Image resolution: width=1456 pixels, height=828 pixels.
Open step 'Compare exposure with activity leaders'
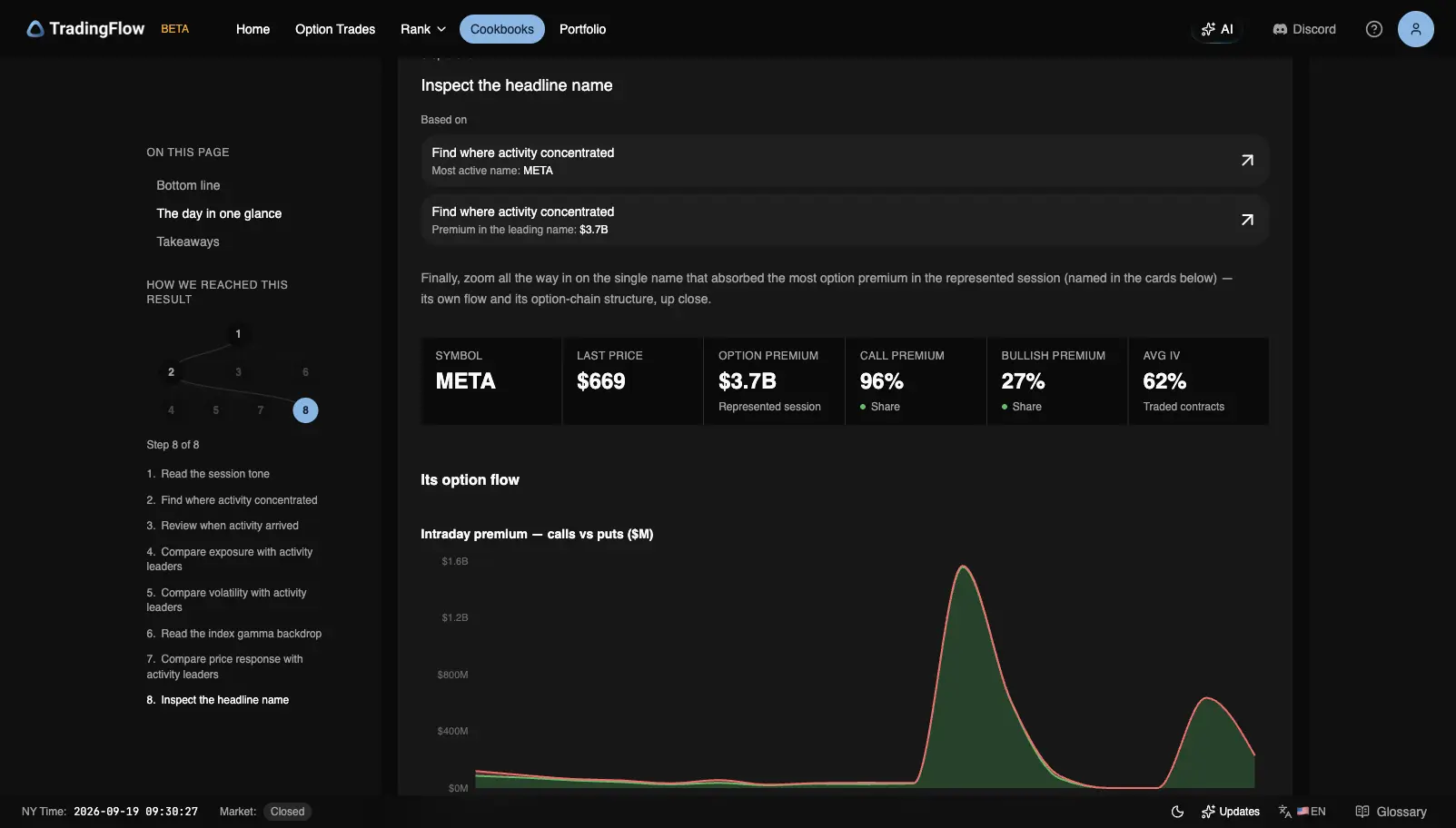point(230,559)
